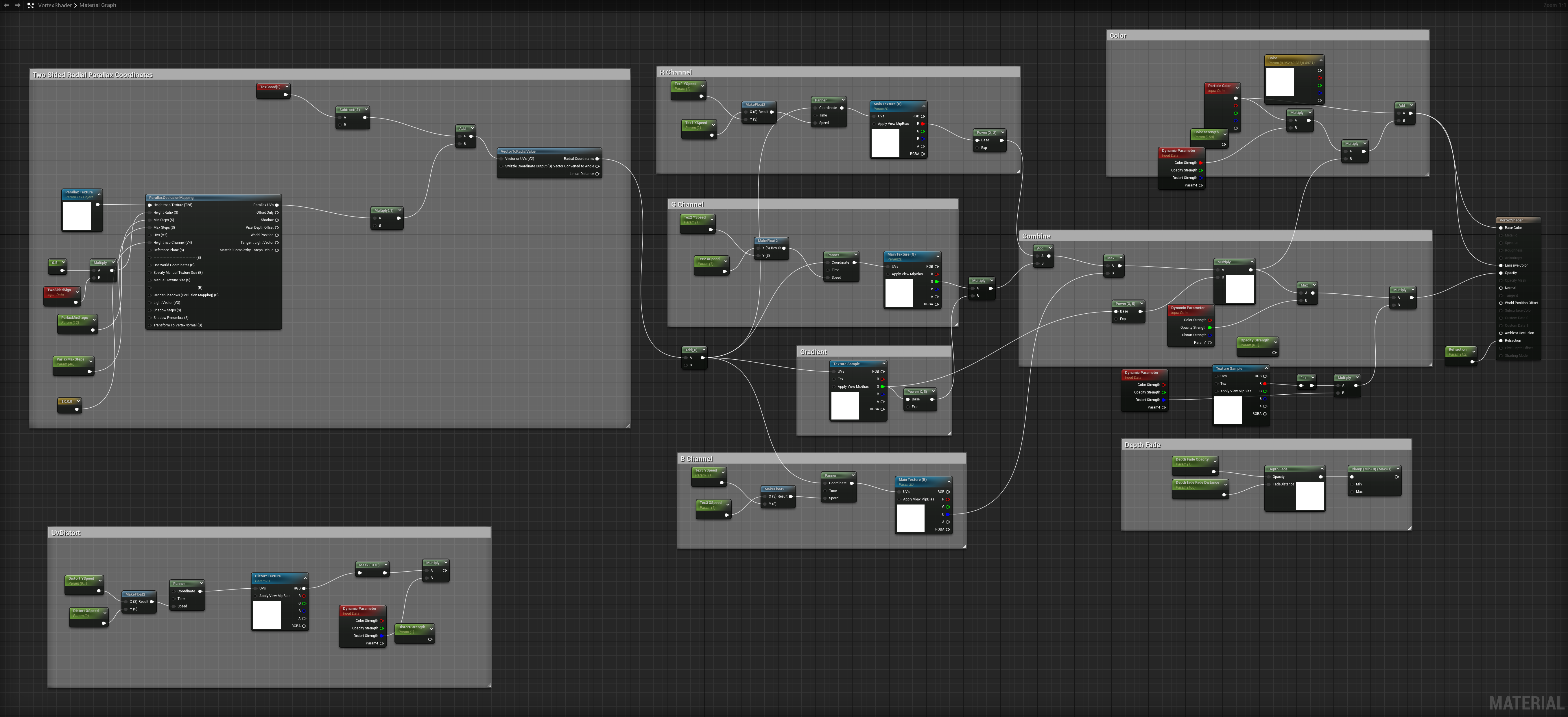Screen dimensions: 1568x717
Task: Select the Radial Coordinates output pin
Action: (597, 159)
